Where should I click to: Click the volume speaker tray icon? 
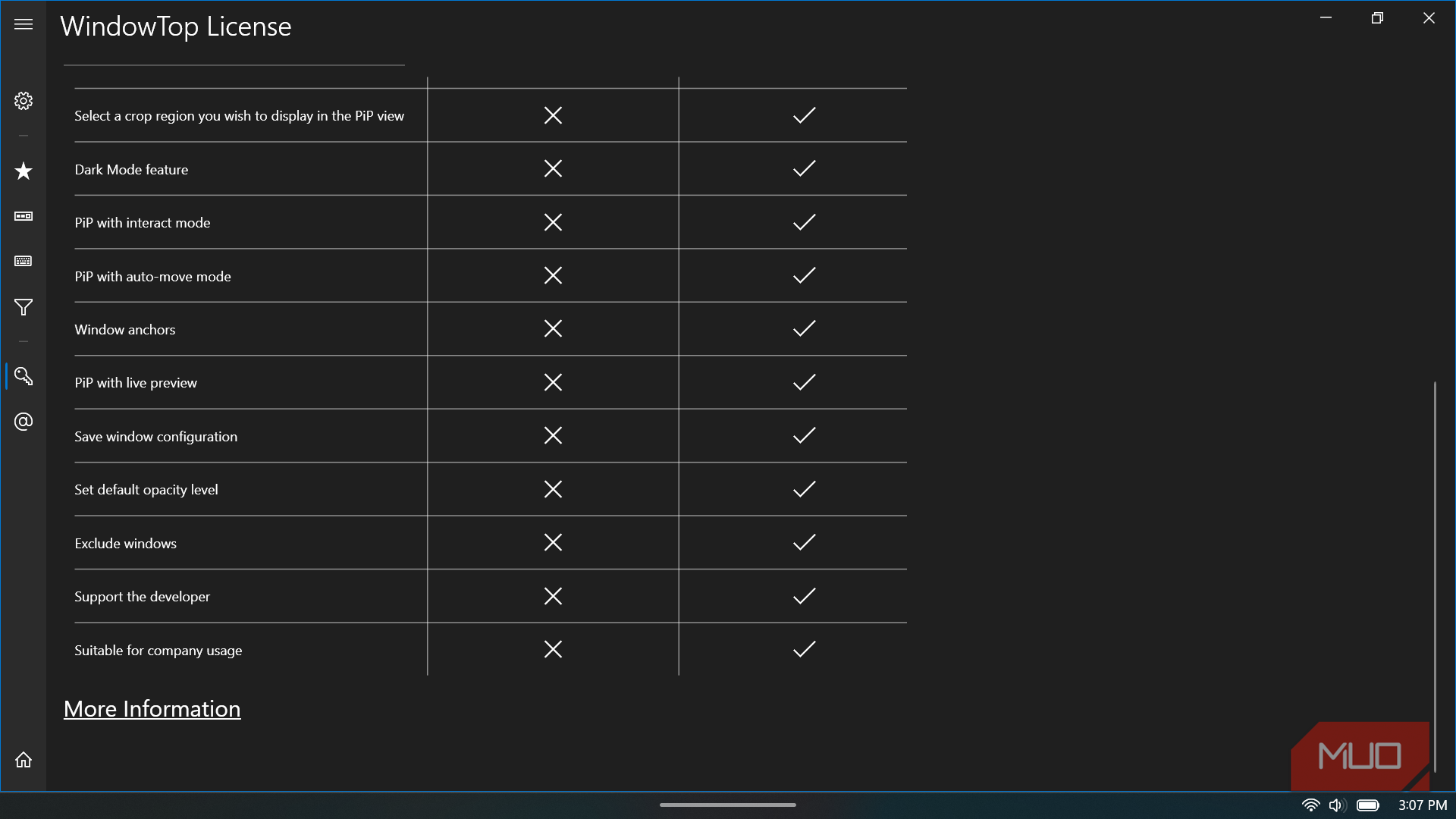click(1336, 805)
